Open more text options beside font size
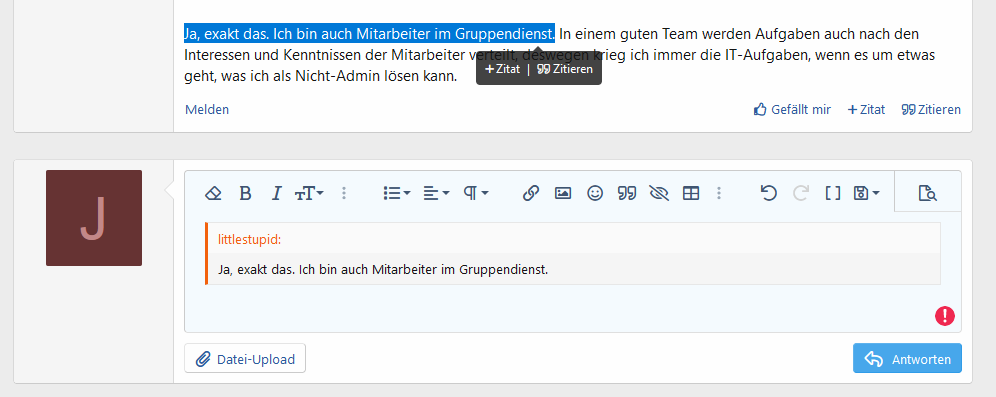Screen dimensions: 996x397 coord(344,193)
